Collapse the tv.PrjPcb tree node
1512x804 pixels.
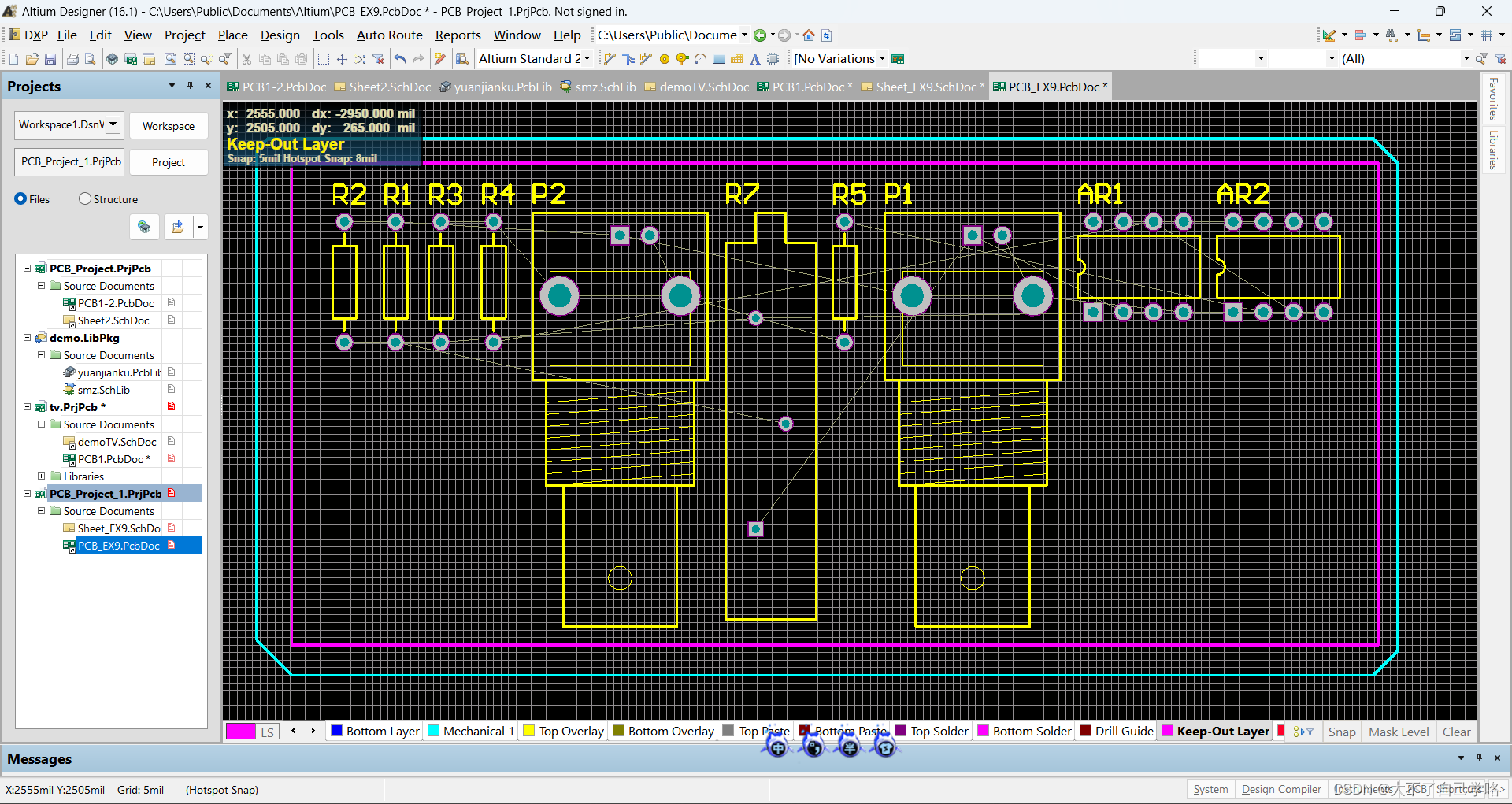(27, 407)
